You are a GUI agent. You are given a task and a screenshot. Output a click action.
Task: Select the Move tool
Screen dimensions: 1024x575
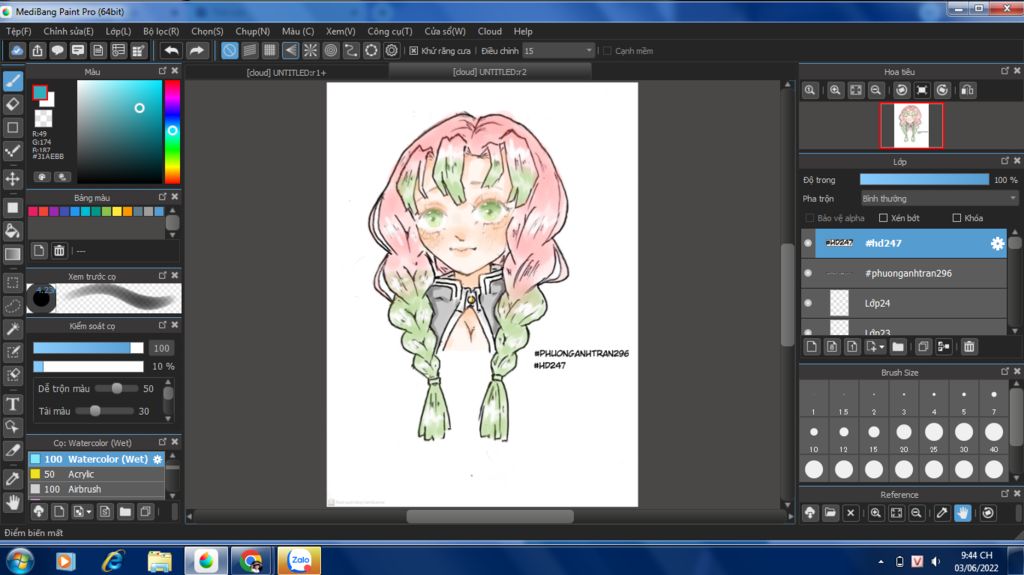coord(13,178)
